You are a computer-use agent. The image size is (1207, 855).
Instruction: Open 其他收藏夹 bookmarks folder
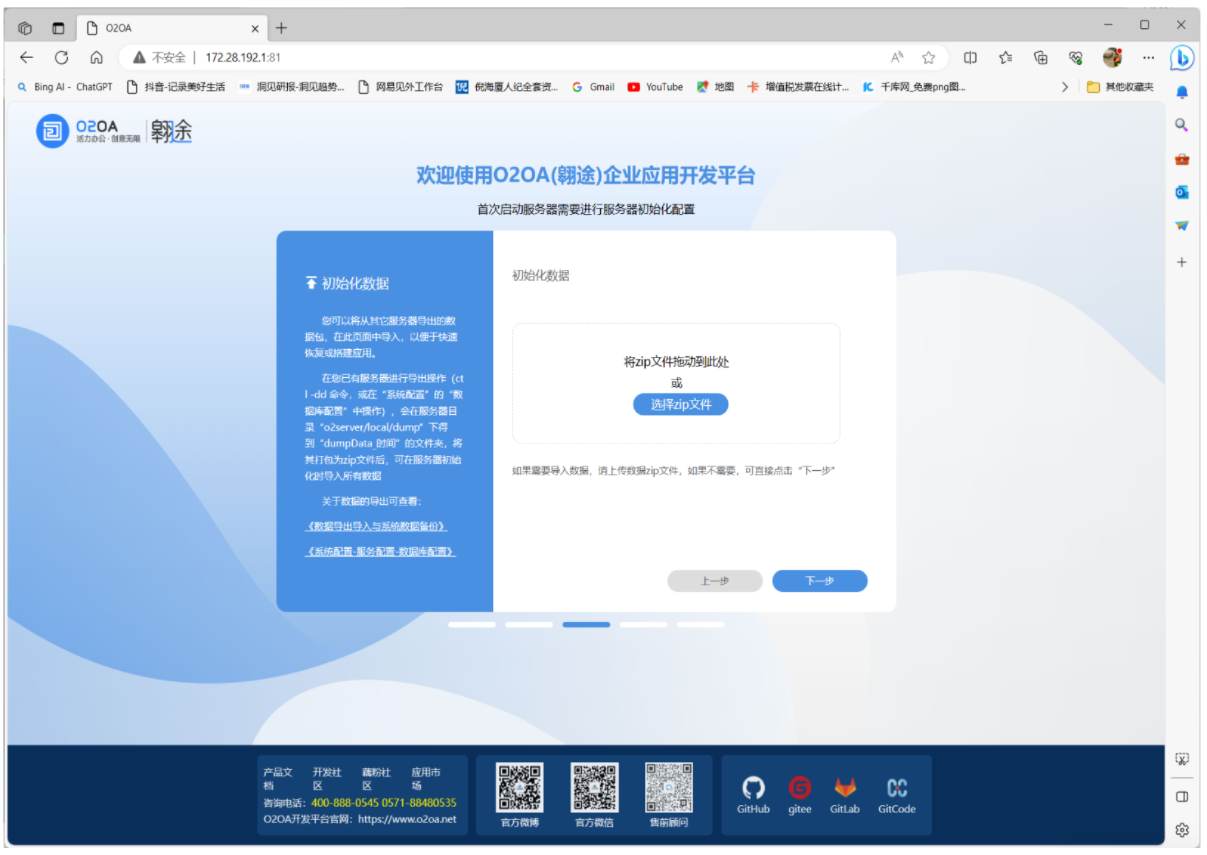tap(1120, 87)
